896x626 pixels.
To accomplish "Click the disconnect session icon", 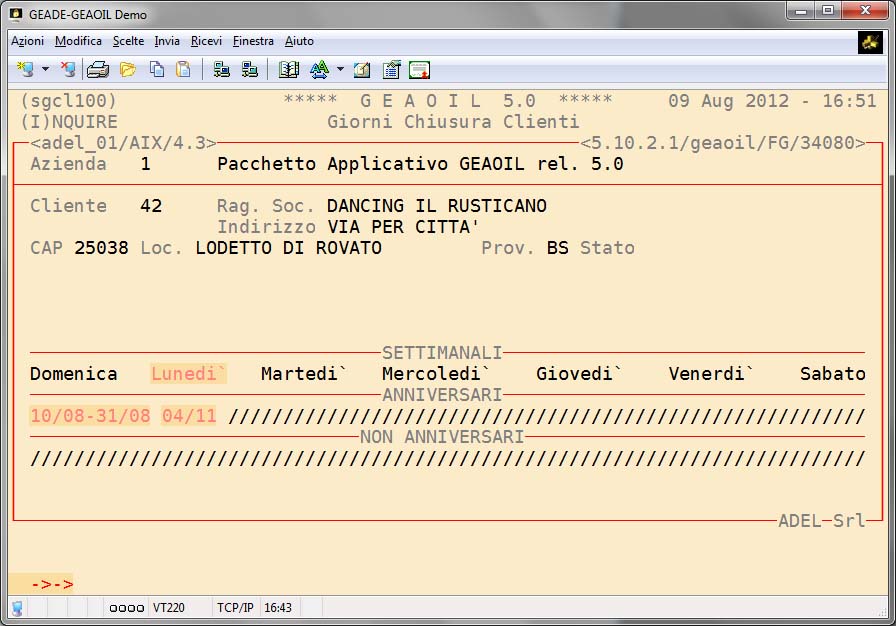I will (67, 70).
